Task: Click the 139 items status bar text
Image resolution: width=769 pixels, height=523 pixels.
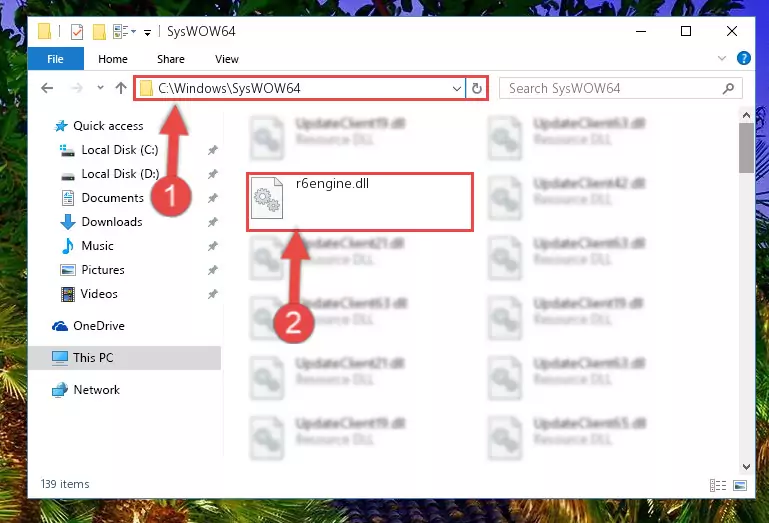Action: [x=65, y=484]
